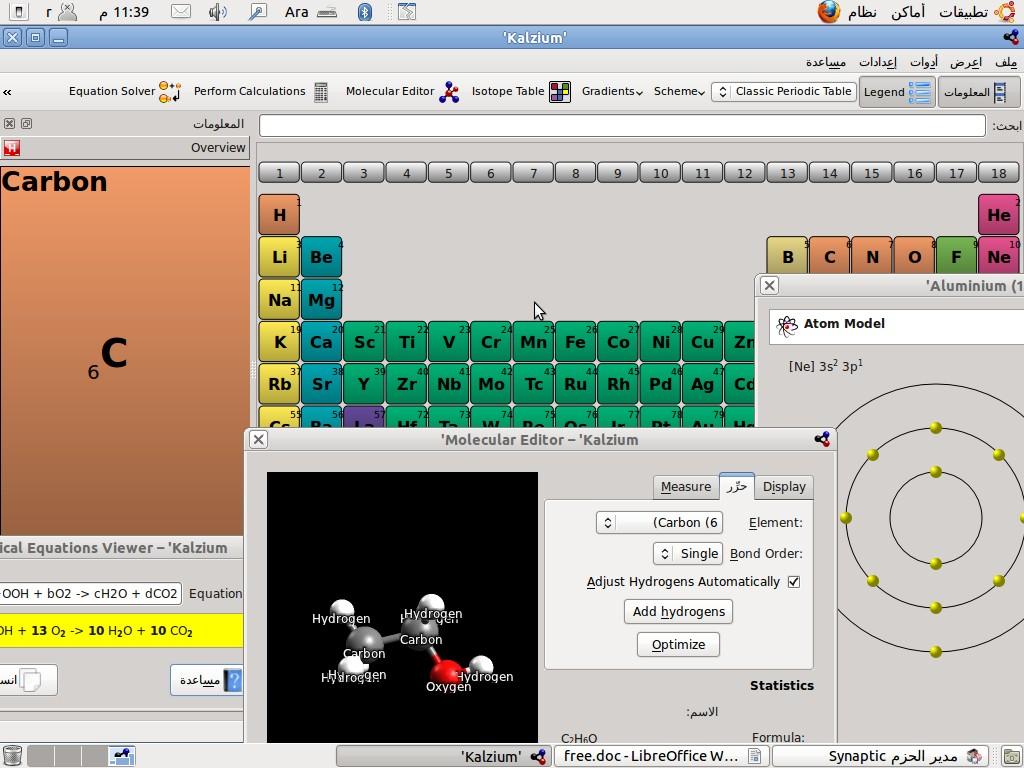Screen dimensions: 1024x768
Task: Open Firefox from top panel
Action: (x=828, y=12)
